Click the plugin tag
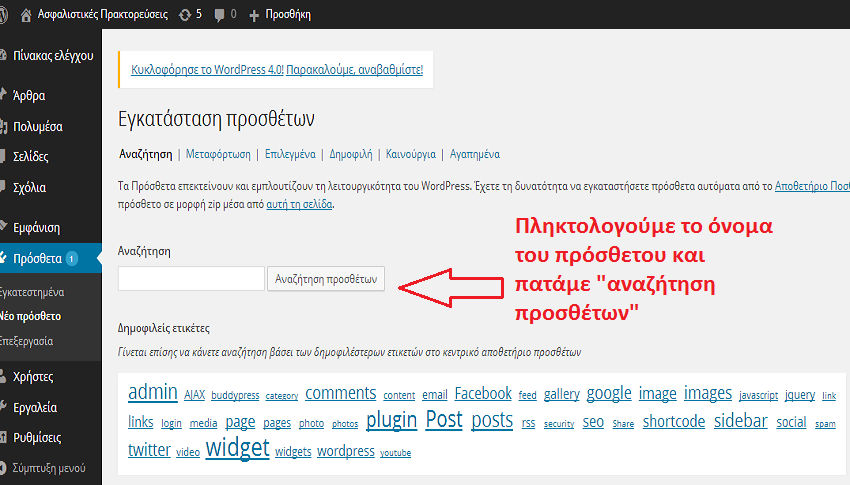The width and height of the screenshot is (850, 485). tap(391, 421)
